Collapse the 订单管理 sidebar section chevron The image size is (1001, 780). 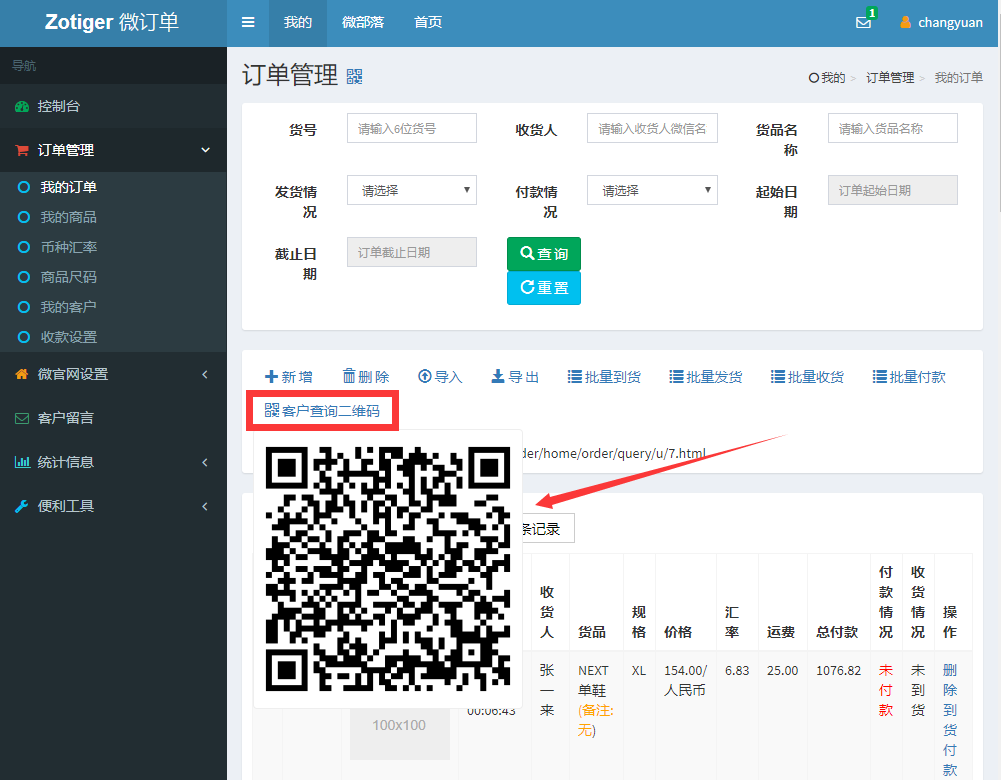(x=206, y=150)
